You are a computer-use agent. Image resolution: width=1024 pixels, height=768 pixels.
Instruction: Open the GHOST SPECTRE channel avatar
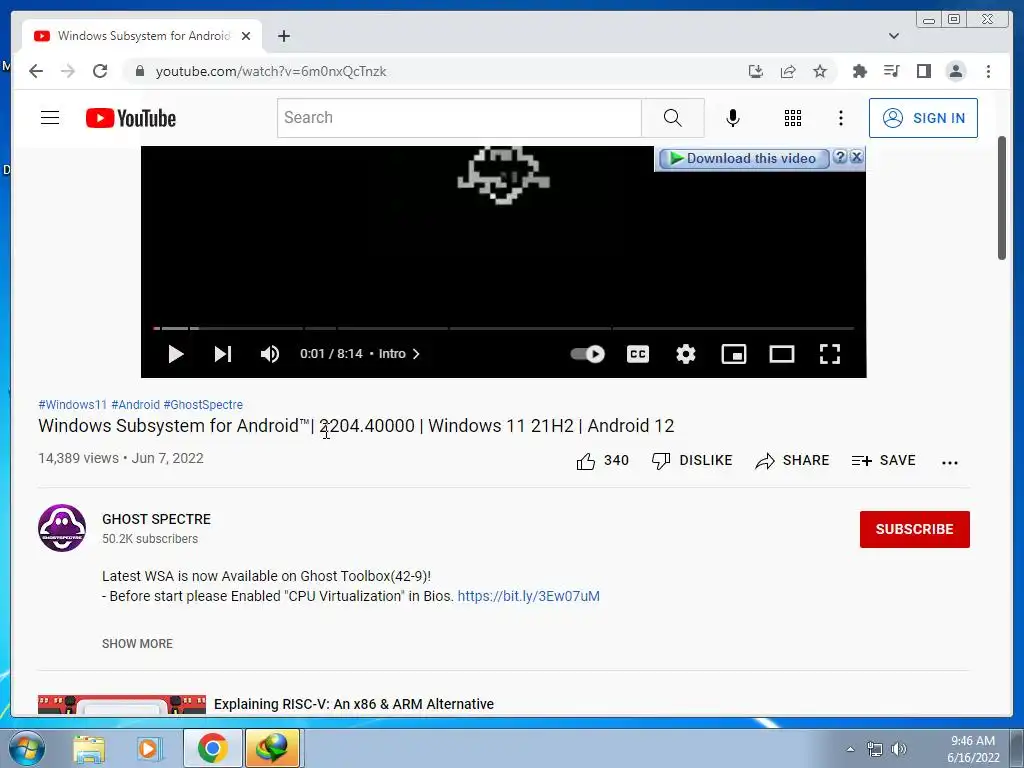click(62, 528)
